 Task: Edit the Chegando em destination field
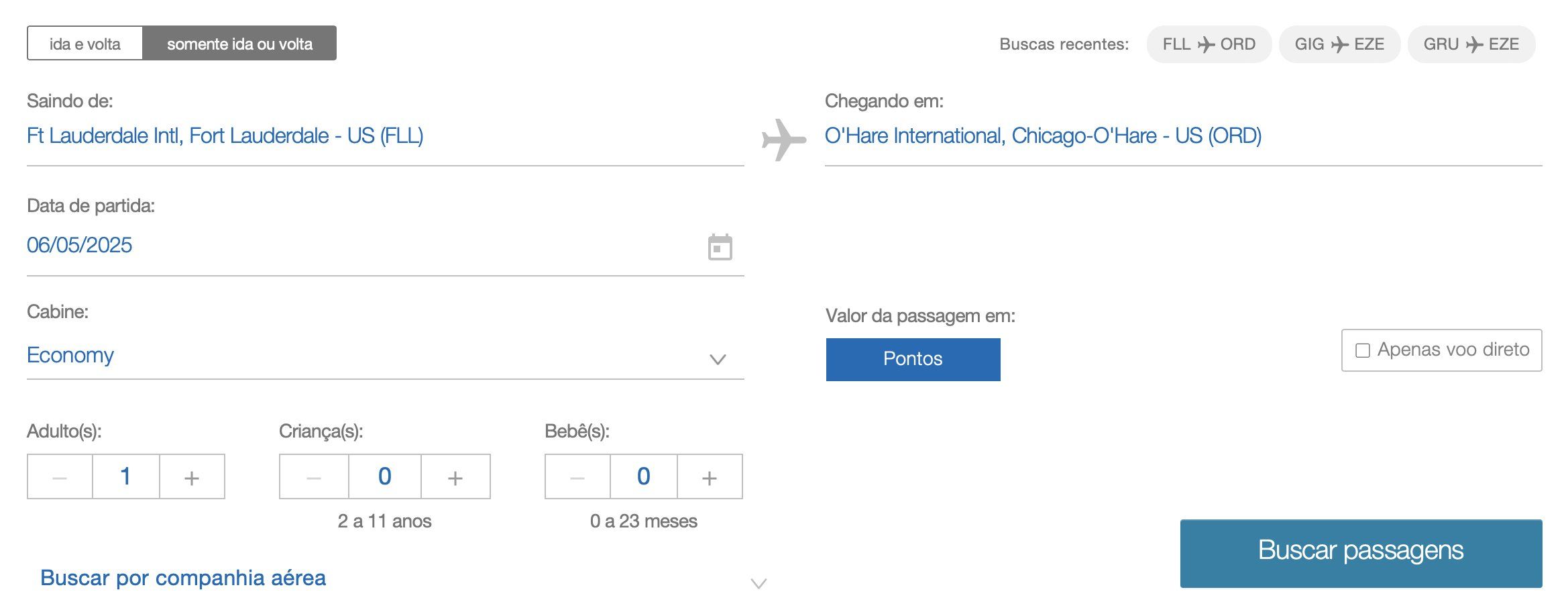[1183, 136]
